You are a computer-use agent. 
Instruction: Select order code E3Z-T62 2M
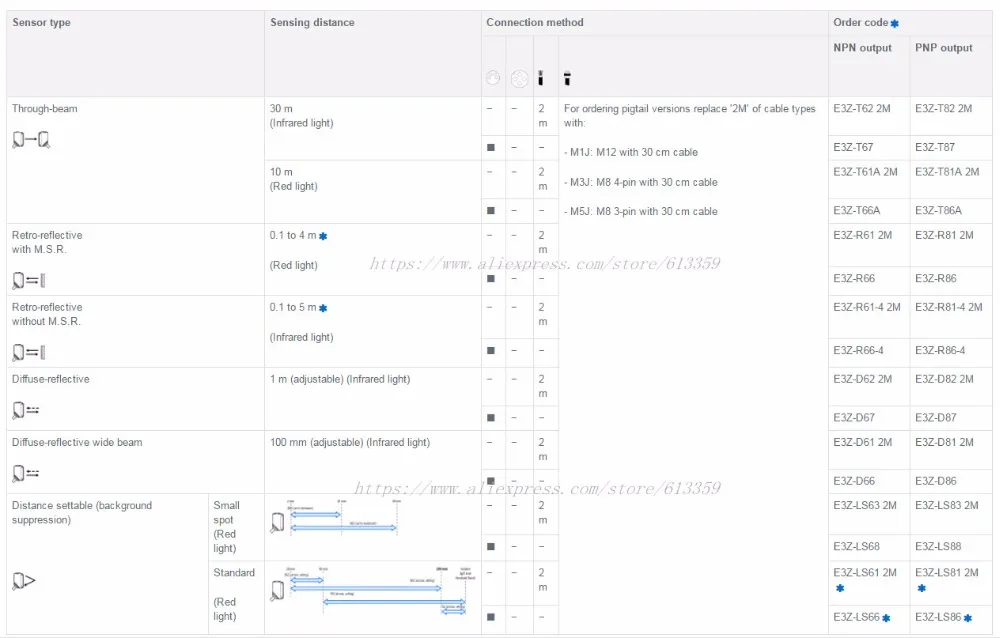click(x=862, y=108)
